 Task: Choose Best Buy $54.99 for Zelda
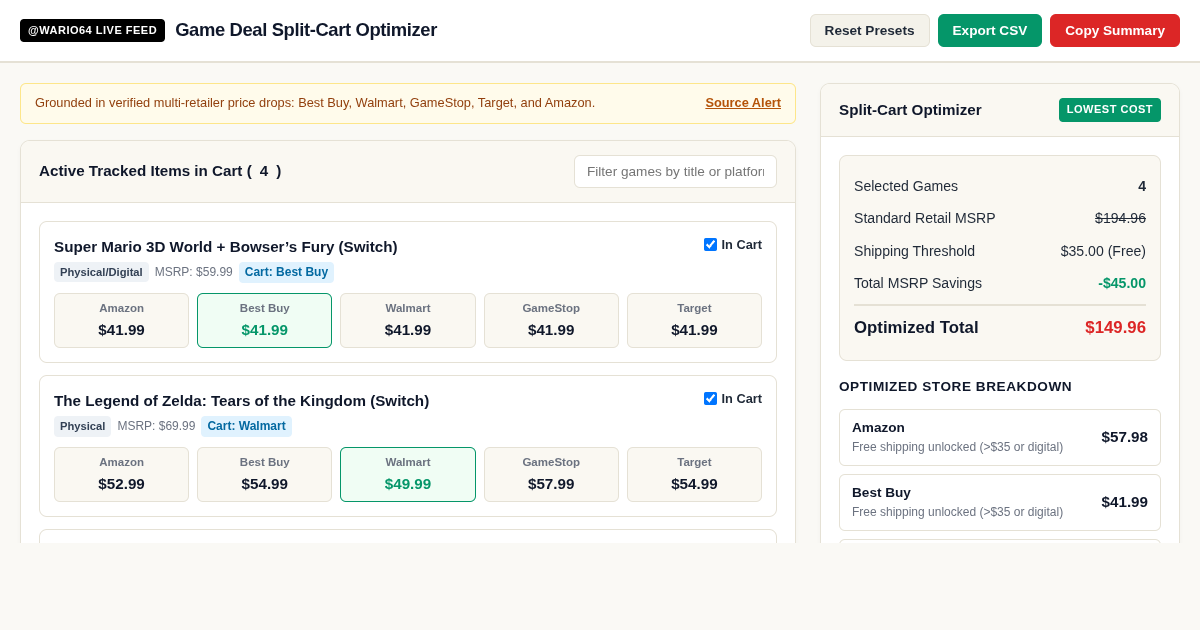click(264, 474)
